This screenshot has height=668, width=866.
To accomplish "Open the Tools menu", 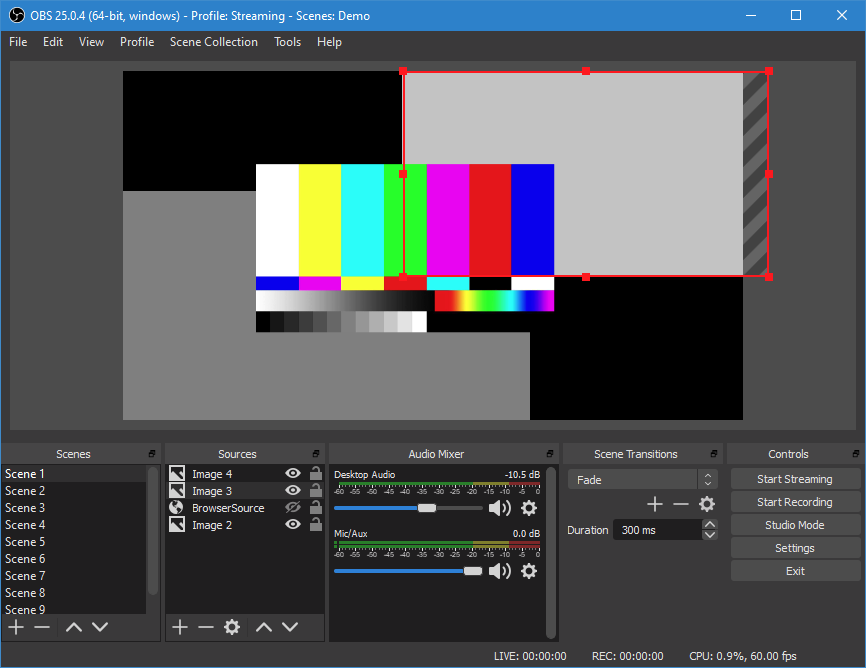I will click(288, 42).
